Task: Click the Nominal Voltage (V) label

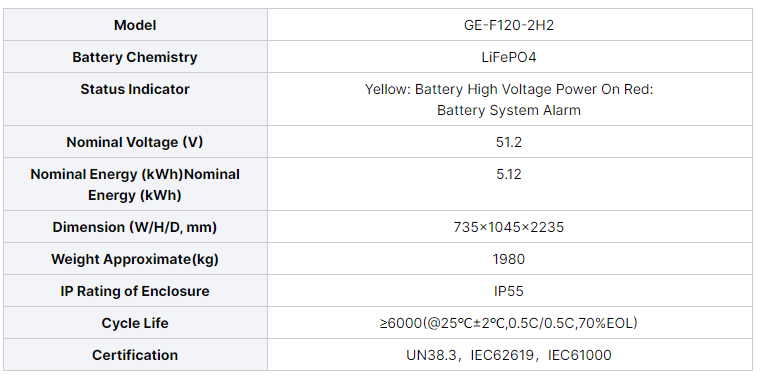Action: click(x=135, y=142)
